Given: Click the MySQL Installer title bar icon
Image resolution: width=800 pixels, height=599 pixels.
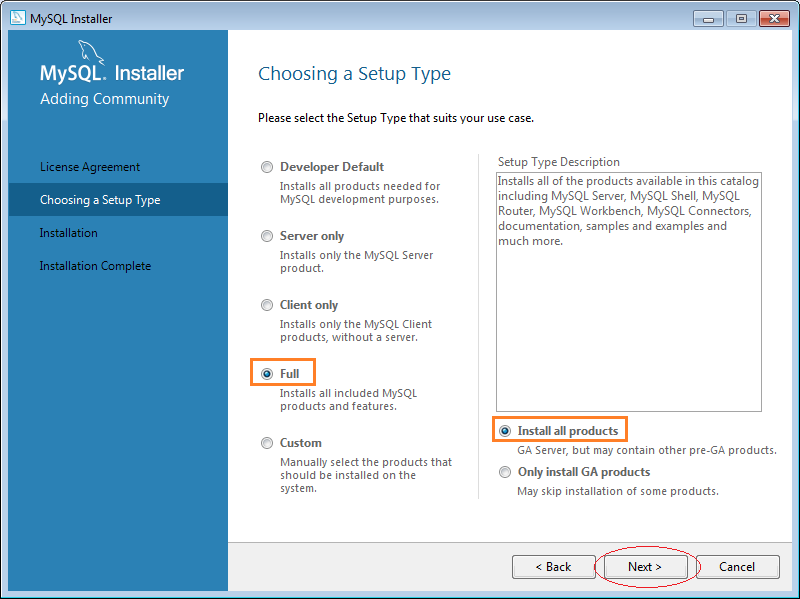Looking at the screenshot, I should pos(18,18).
